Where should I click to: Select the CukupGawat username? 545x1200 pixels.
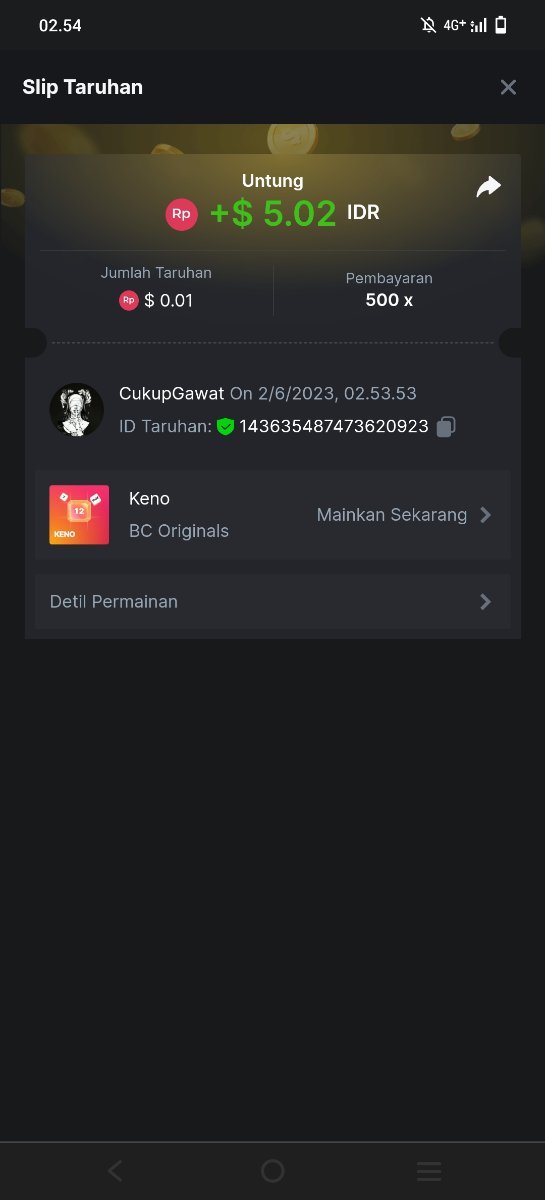171,394
